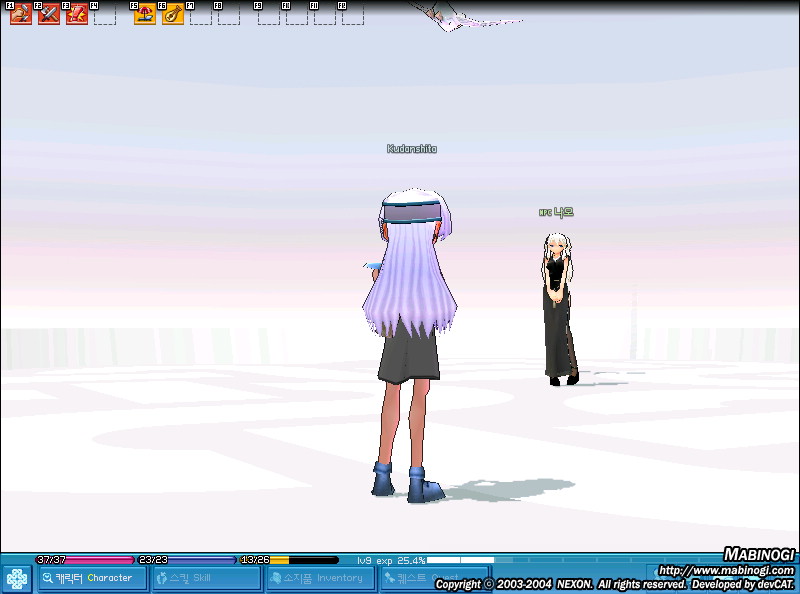The height and width of the screenshot is (594, 800).
Task: Trigger the F3 red burst skill icon
Action: (x=77, y=14)
